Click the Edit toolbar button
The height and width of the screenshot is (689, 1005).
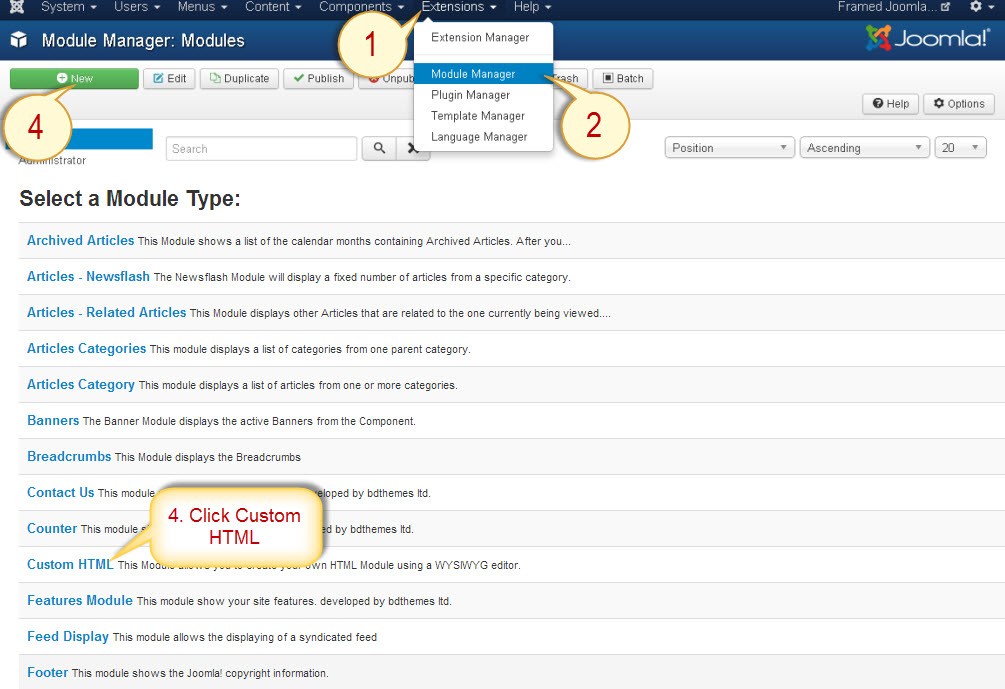pyautogui.click(x=169, y=78)
